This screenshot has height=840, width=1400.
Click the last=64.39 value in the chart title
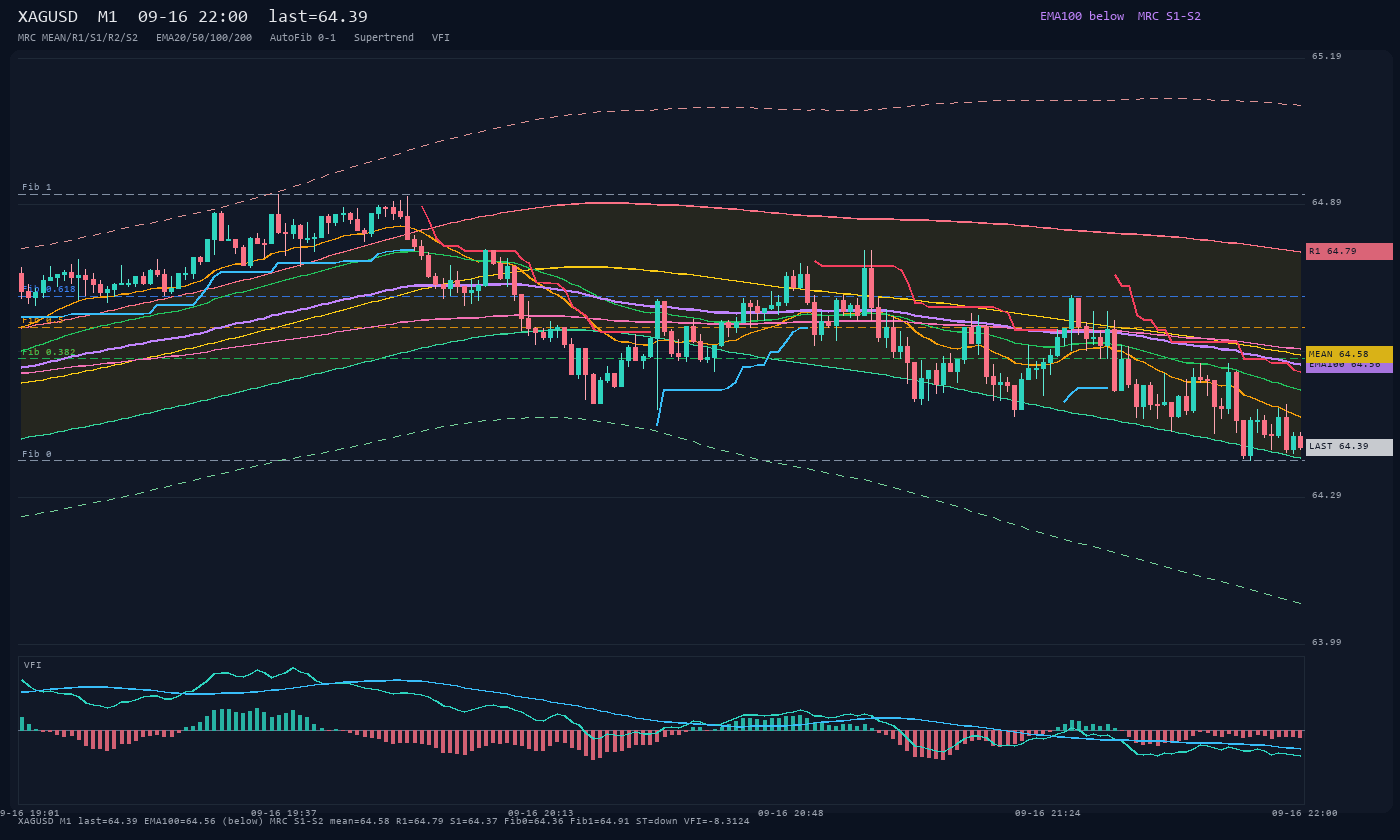(318, 17)
